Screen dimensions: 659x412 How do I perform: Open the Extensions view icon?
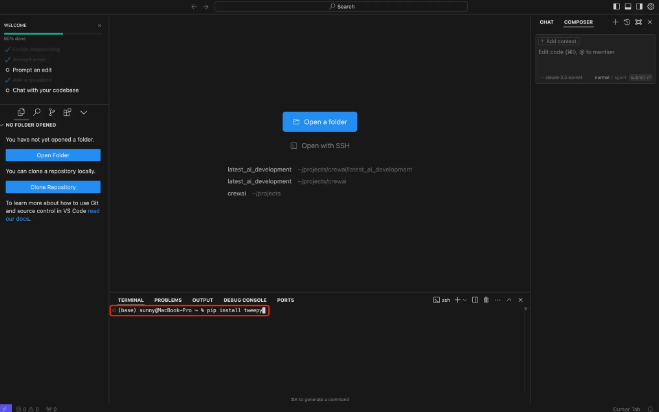pyautogui.click(x=67, y=113)
